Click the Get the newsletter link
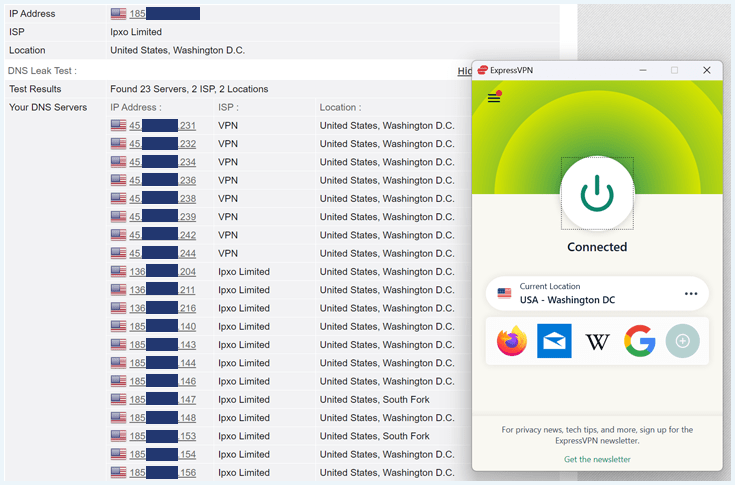The height and width of the screenshot is (485, 735). (x=597, y=459)
